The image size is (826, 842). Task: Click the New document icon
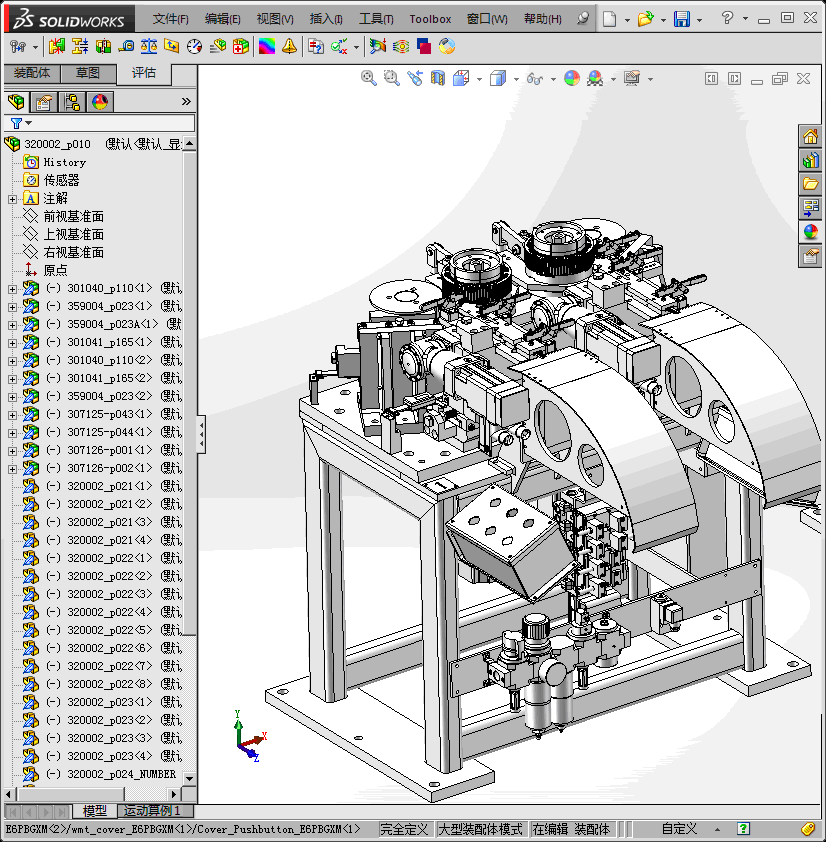(x=609, y=19)
